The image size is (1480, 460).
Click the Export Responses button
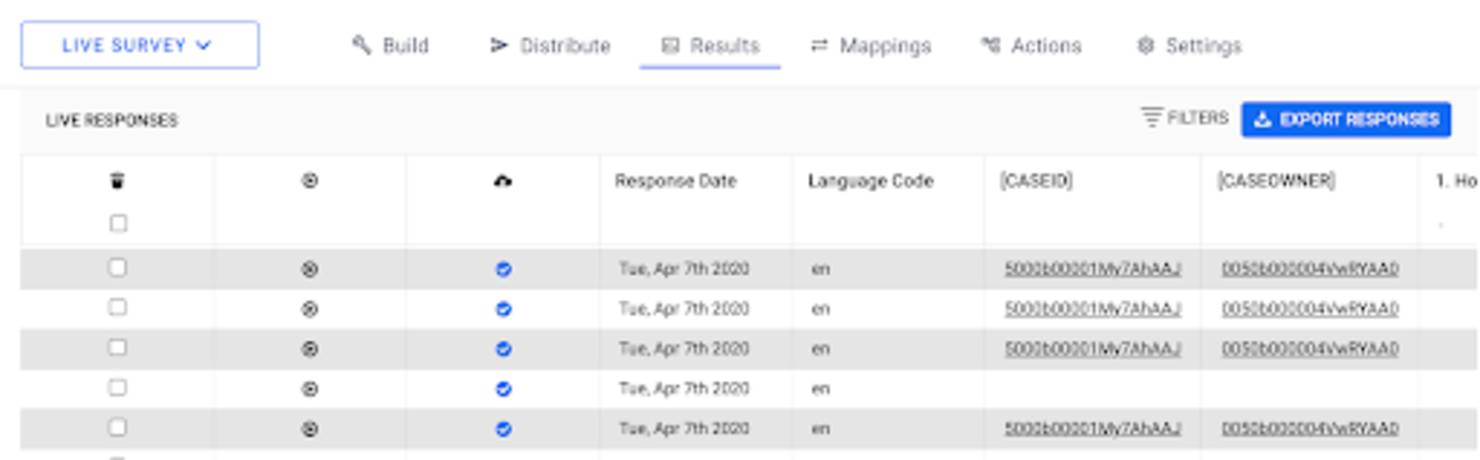pos(1346,119)
